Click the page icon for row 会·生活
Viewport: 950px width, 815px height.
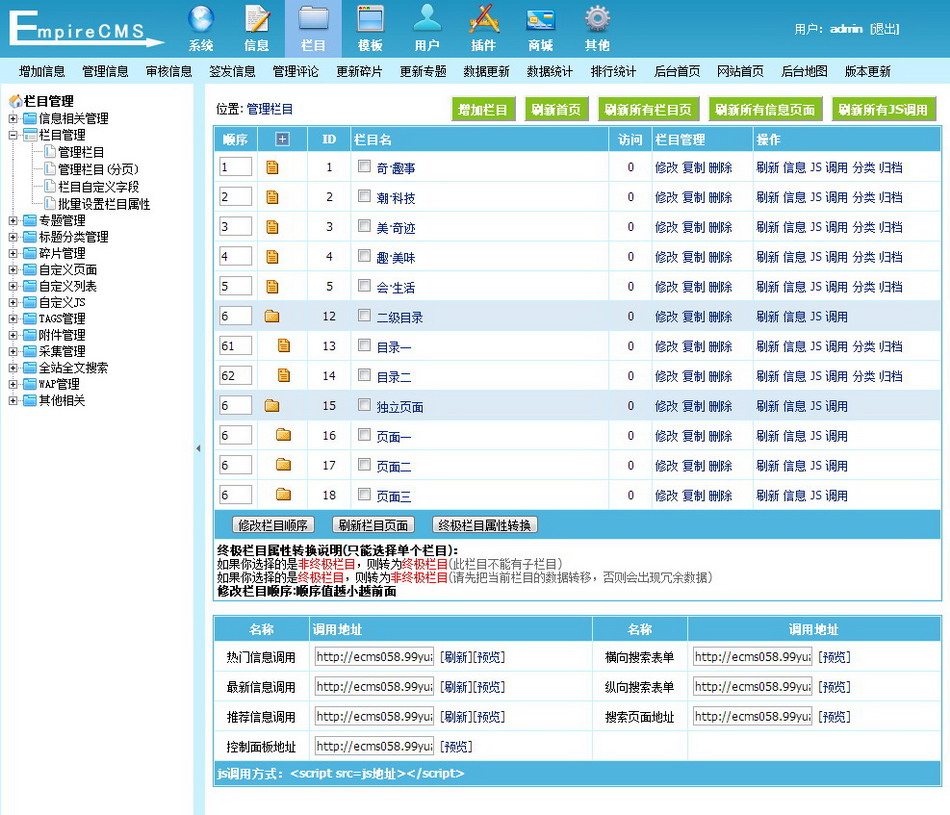[273, 287]
